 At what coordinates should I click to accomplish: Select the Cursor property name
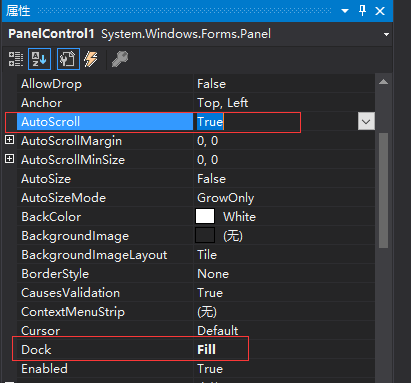pos(40,331)
